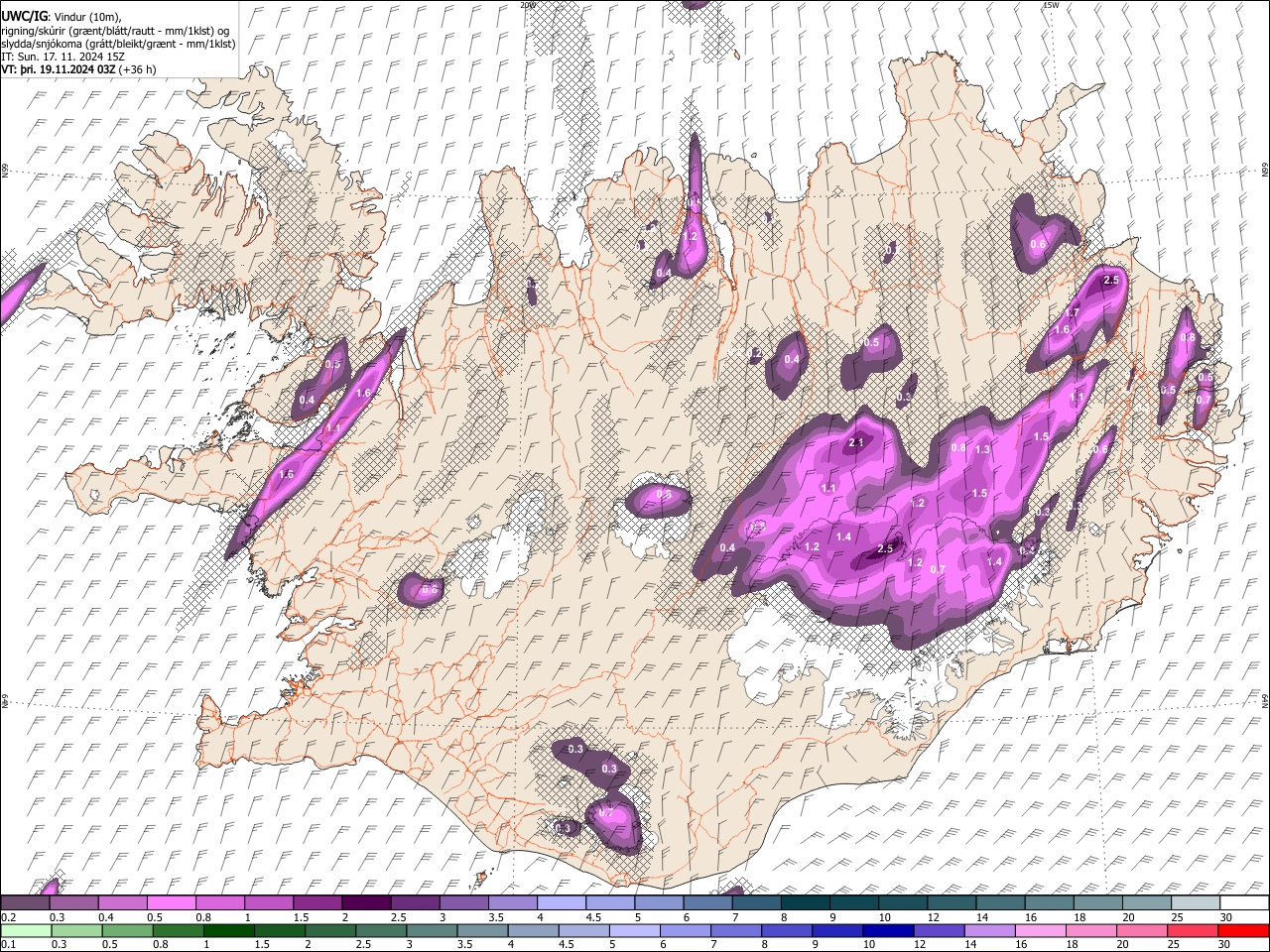Image resolution: width=1270 pixels, height=952 pixels.
Task: Click the 'VT: þri. 19.11.2024 03Z (+36 h)' line
Action: pos(79,70)
